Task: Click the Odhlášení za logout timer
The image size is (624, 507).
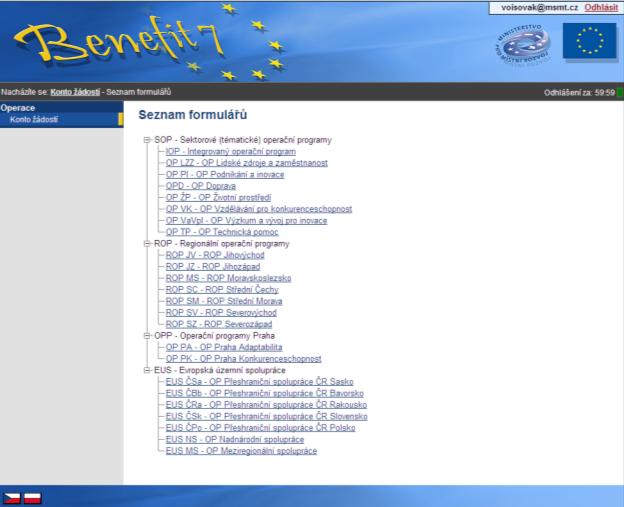Action: tap(579, 93)
